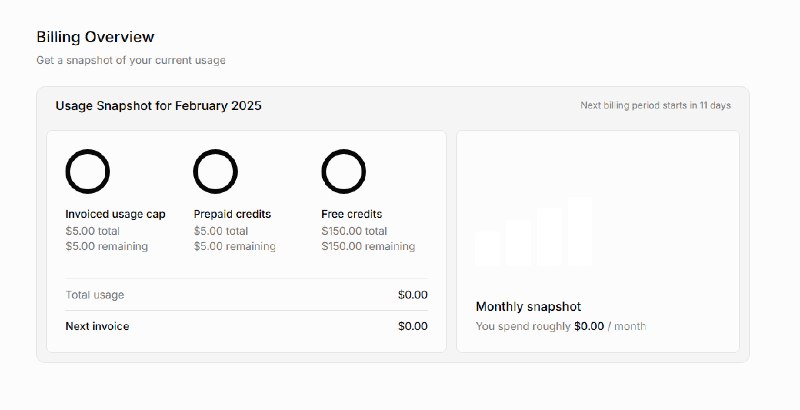Click the Usage Snapshot for February 2025 title
This screenshot has width=800, height=410.
[158, 105]
